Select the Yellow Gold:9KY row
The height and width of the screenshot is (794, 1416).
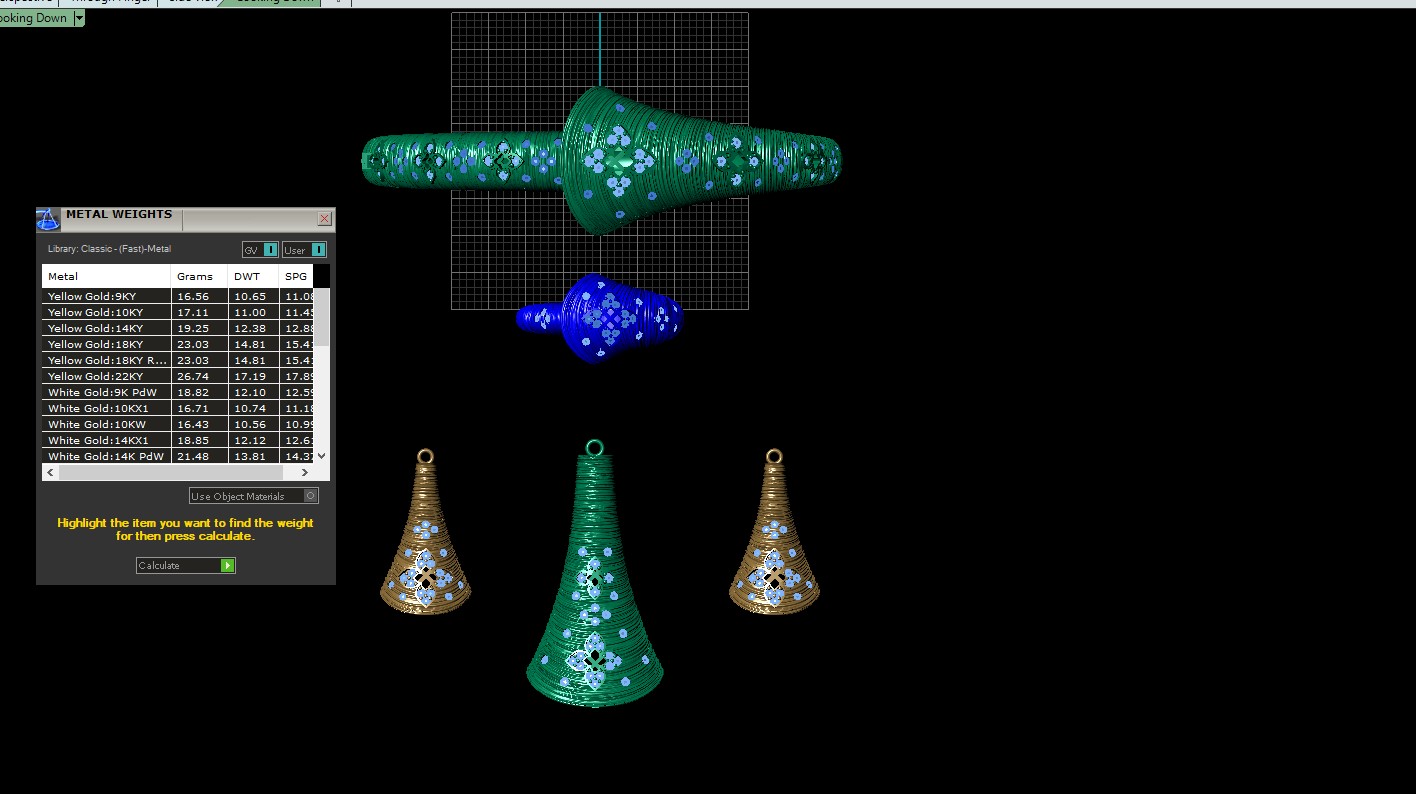pos(178,296)
